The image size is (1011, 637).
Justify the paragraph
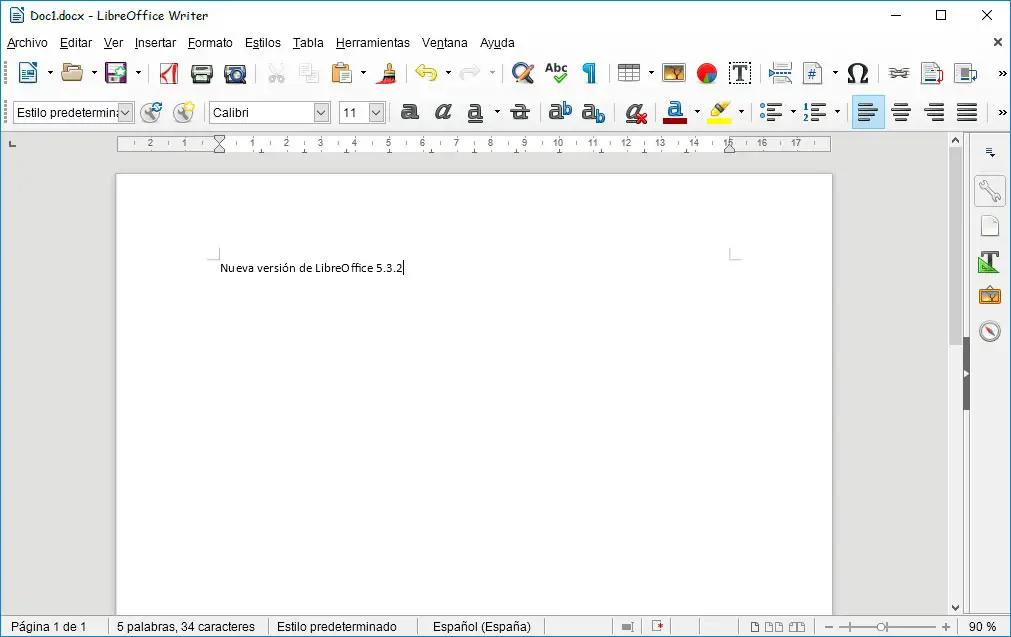[x=967, y=112]
